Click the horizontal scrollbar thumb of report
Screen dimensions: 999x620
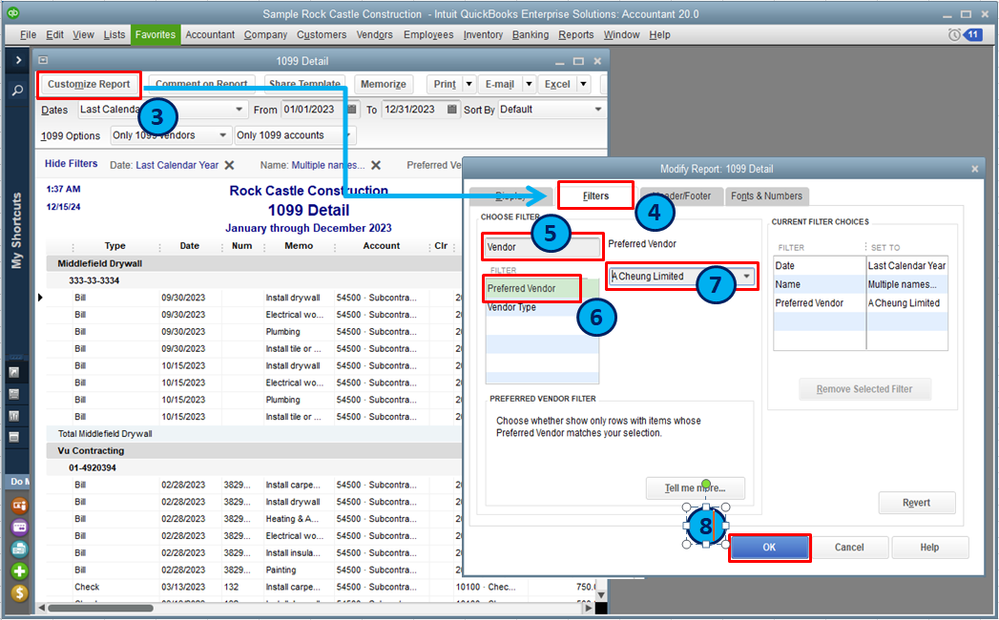tap(101, 608)
